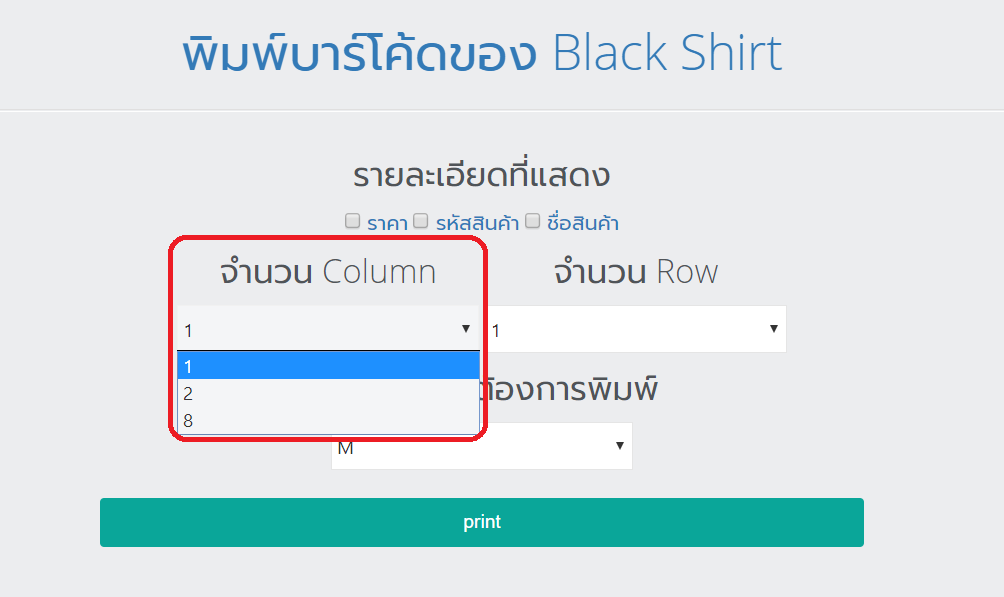Choose option 2 in Column list
This screenshot has width=1004, height=597.
coord(328,394)
